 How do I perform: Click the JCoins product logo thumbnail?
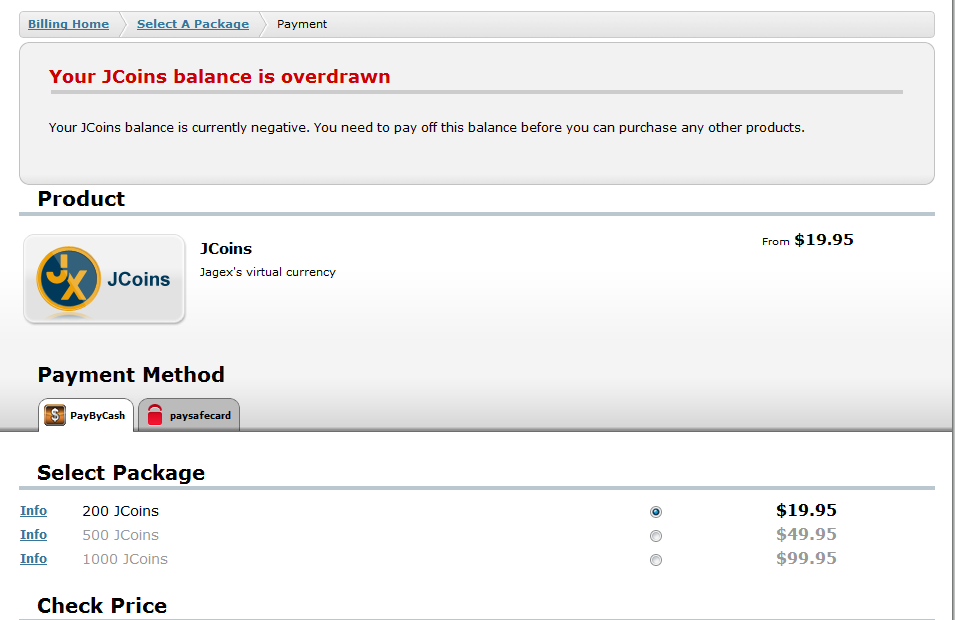point(104,279)
